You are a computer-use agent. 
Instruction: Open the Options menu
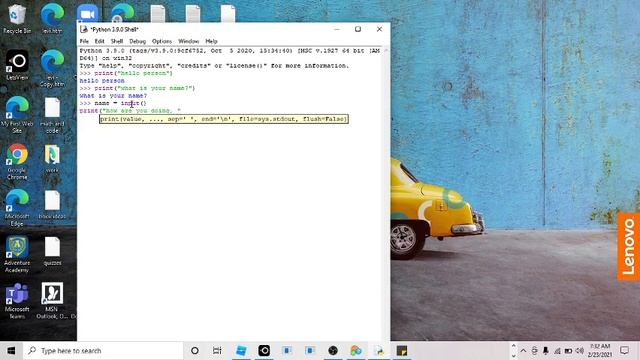(x=162, y=41)
